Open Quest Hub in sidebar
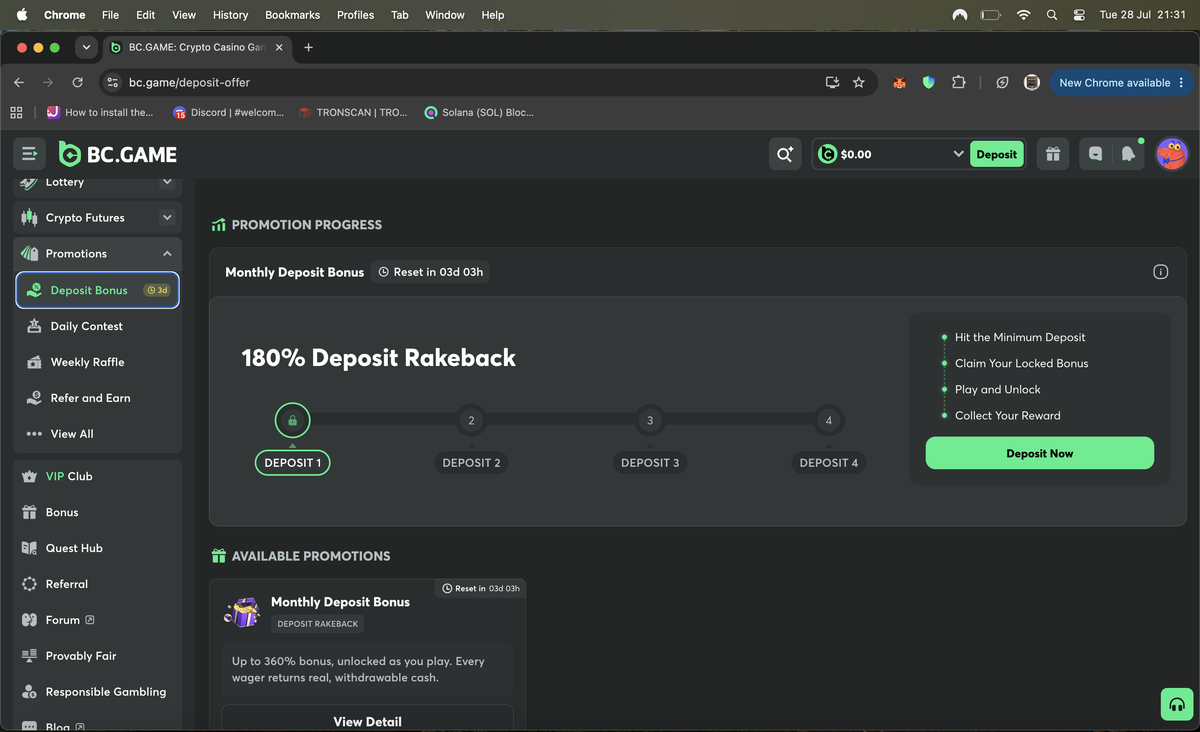Image resolution: width=1200 pixels, height=732 pixels. [98, 548]
